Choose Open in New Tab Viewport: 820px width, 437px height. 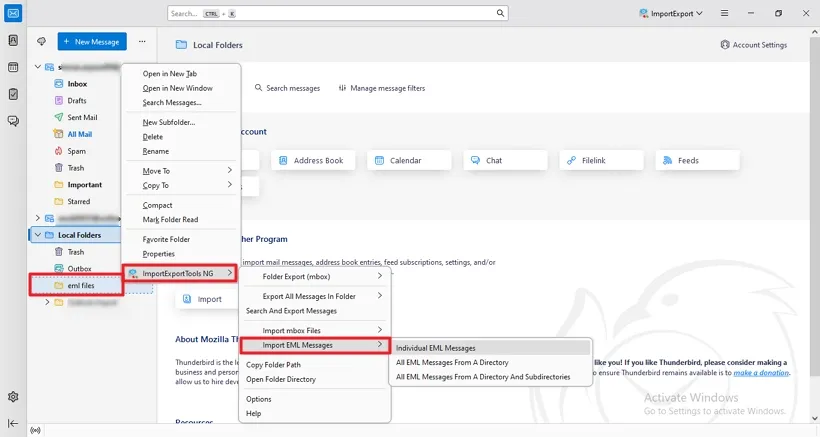click(x=181, y=74)
